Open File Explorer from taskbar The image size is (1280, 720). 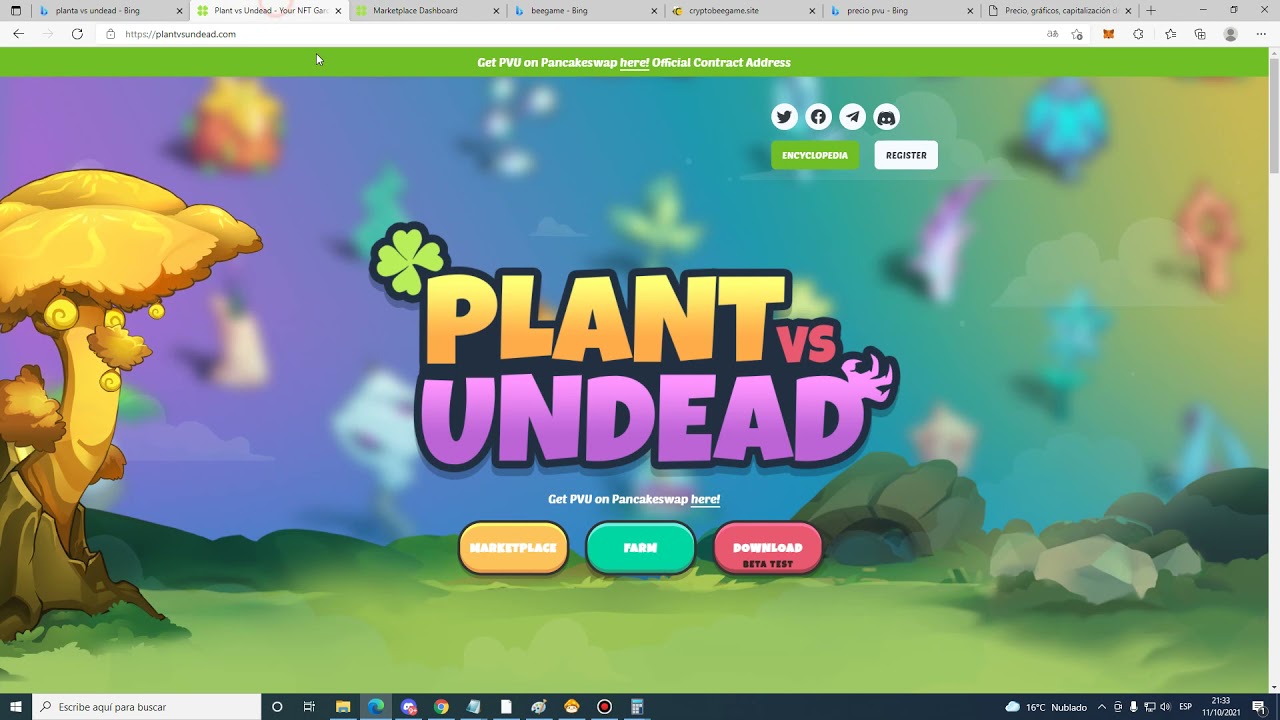click(x=343, y=707)
